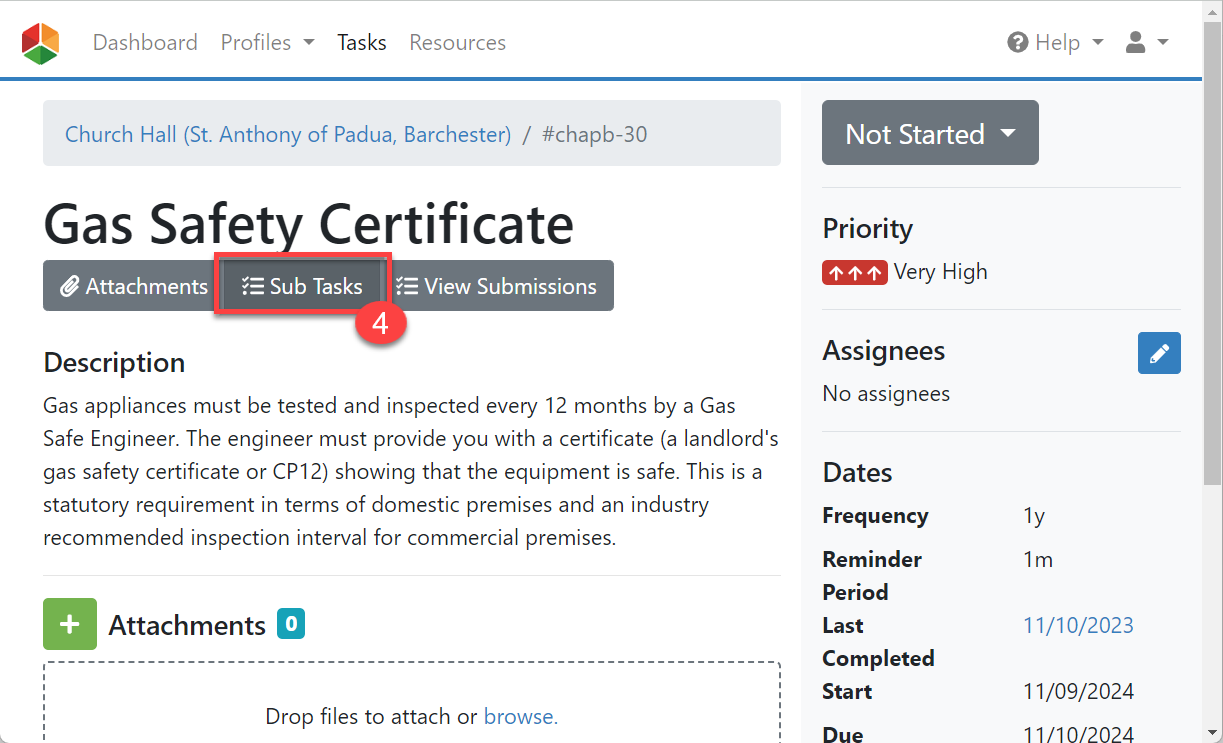
Task: Click the page vertical scrollbar
Action: pyautogui.click(x=1212, y=300)
